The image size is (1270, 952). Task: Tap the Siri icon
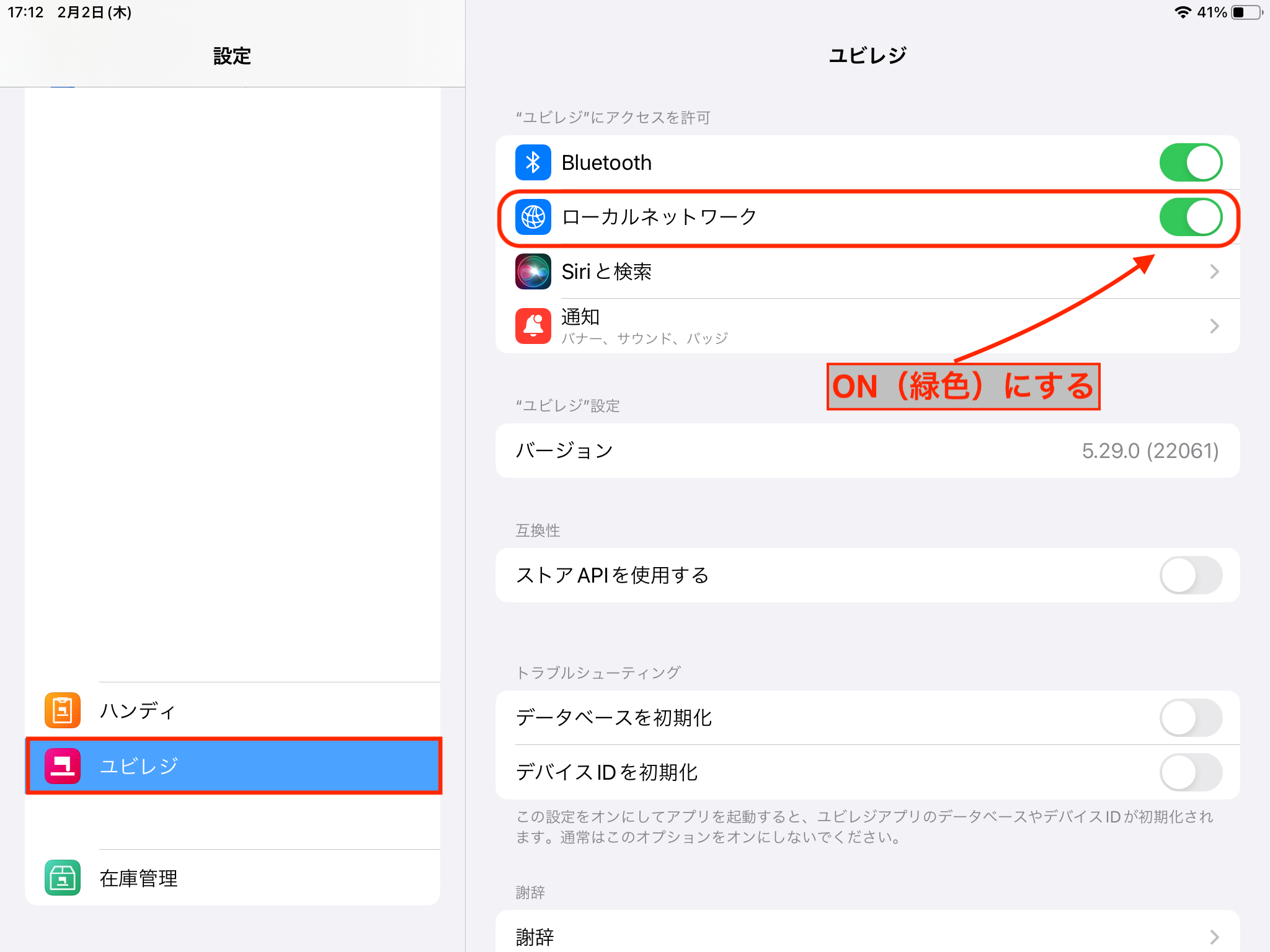point(533,271)
